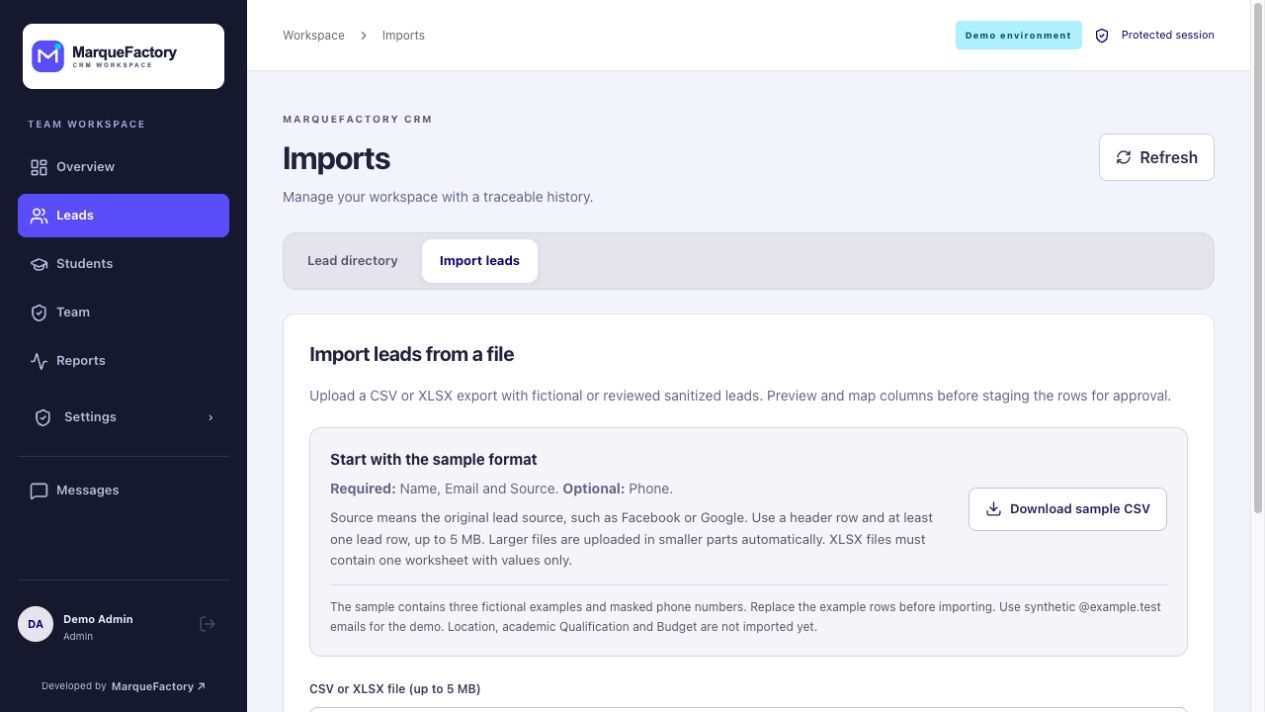
Task: Click the "CSV or XLSX file (up to 5 MB)" label
Action: pos(395,689)
